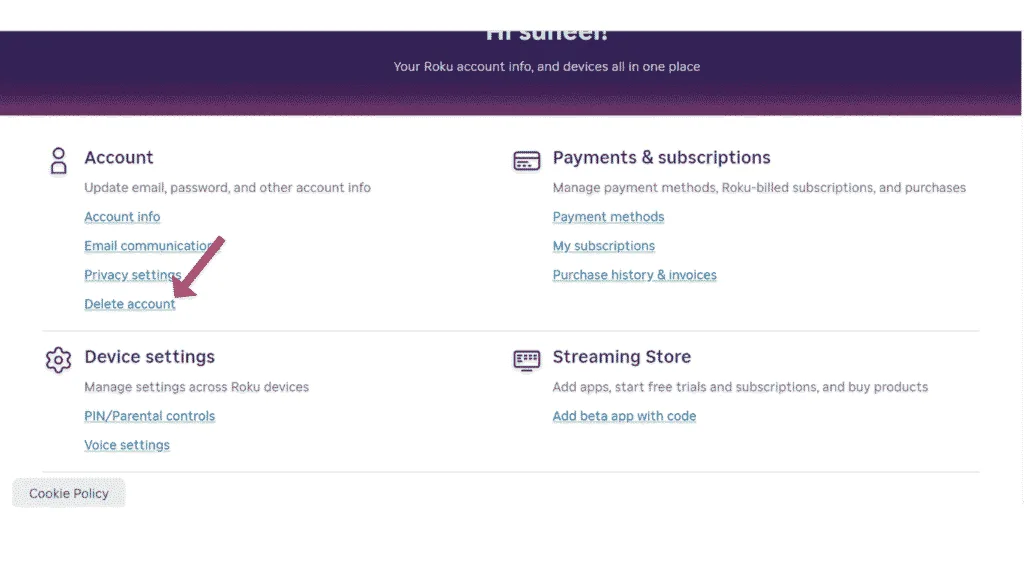Click the Payments credit card icon
This screenshot has width=1024, height=576.
tap(526, 161)
